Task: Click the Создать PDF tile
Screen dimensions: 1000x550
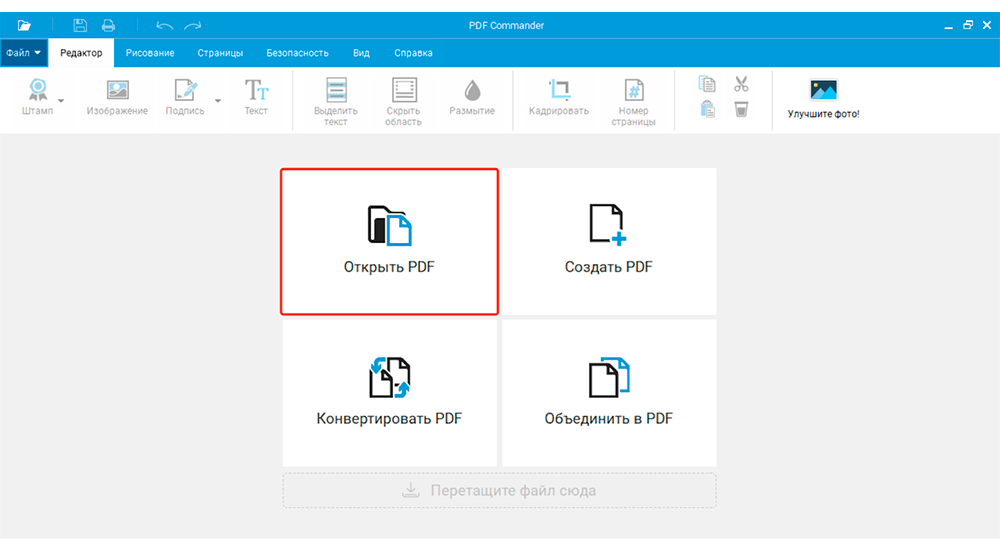Action: click(609, 241)
